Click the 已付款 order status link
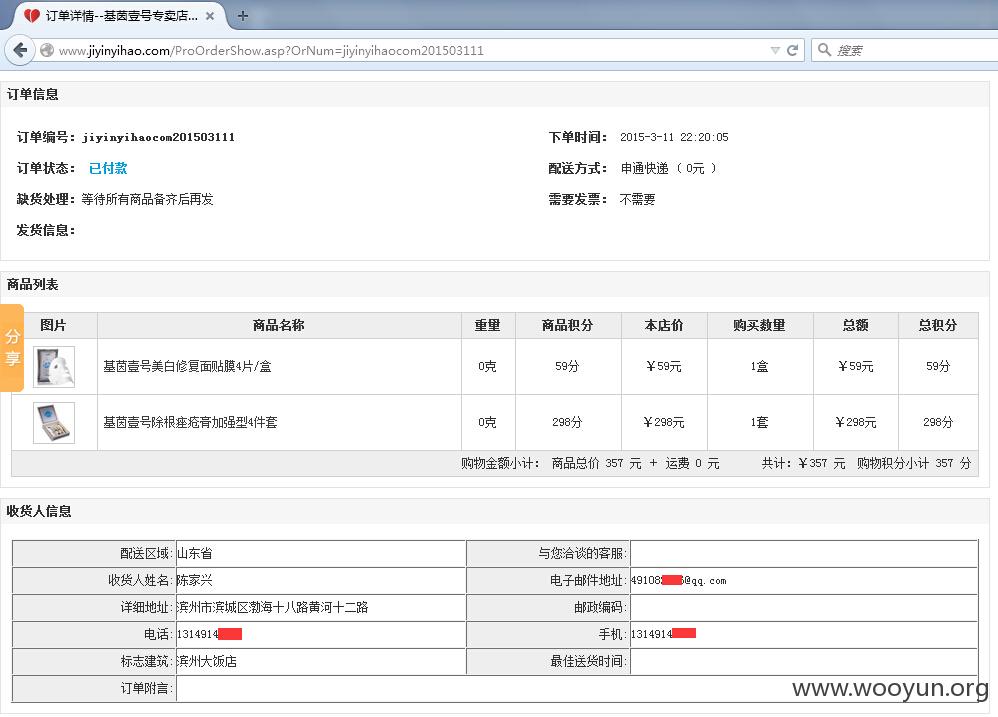Screen dimensions: 998x717 (x=108, y=168)
